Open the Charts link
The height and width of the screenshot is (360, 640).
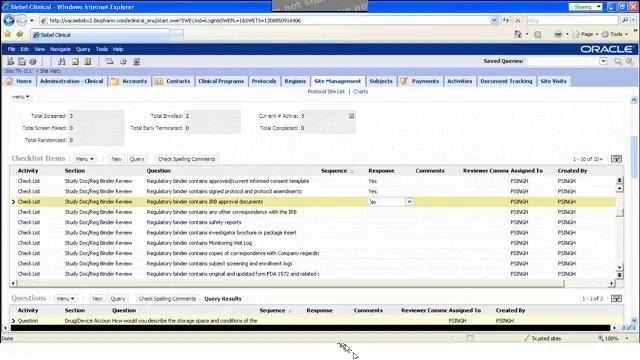[360, 91]
